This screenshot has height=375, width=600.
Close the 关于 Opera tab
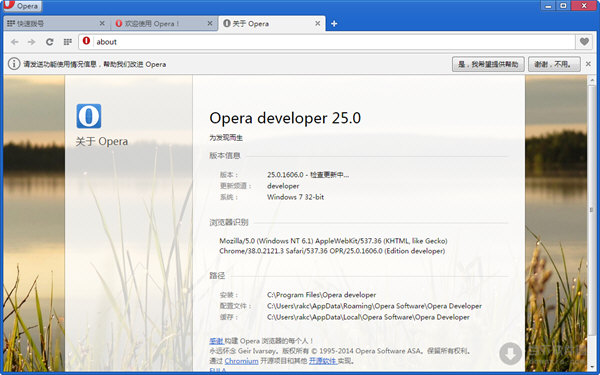[x=318, y=23]
